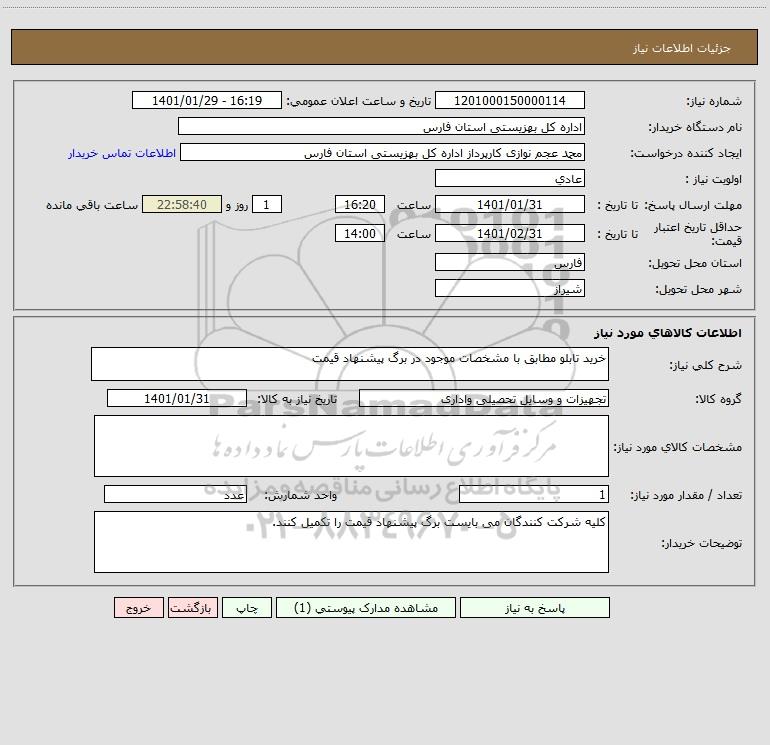
Task: Click the countdown timer 22:58:40
Action: [182, 204]
